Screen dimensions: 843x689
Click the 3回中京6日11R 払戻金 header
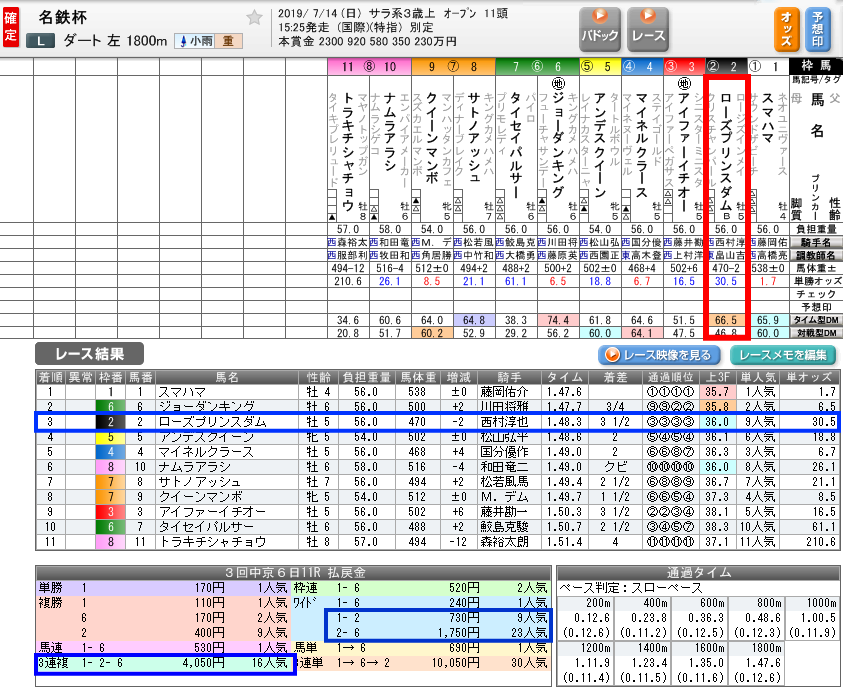tap(293, 572)
